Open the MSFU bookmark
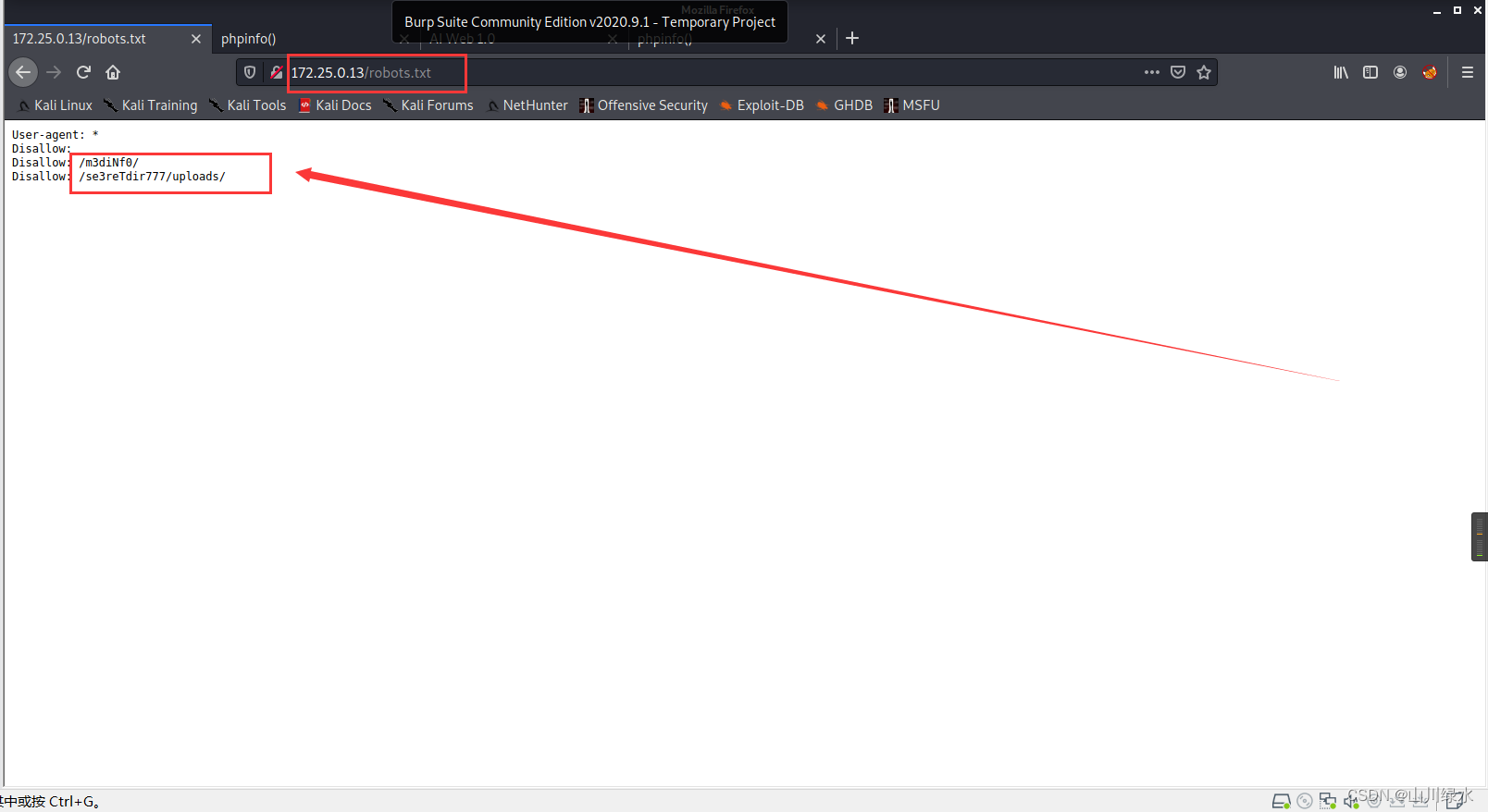This screenshot has height=812, width=1488. point(912,105)
